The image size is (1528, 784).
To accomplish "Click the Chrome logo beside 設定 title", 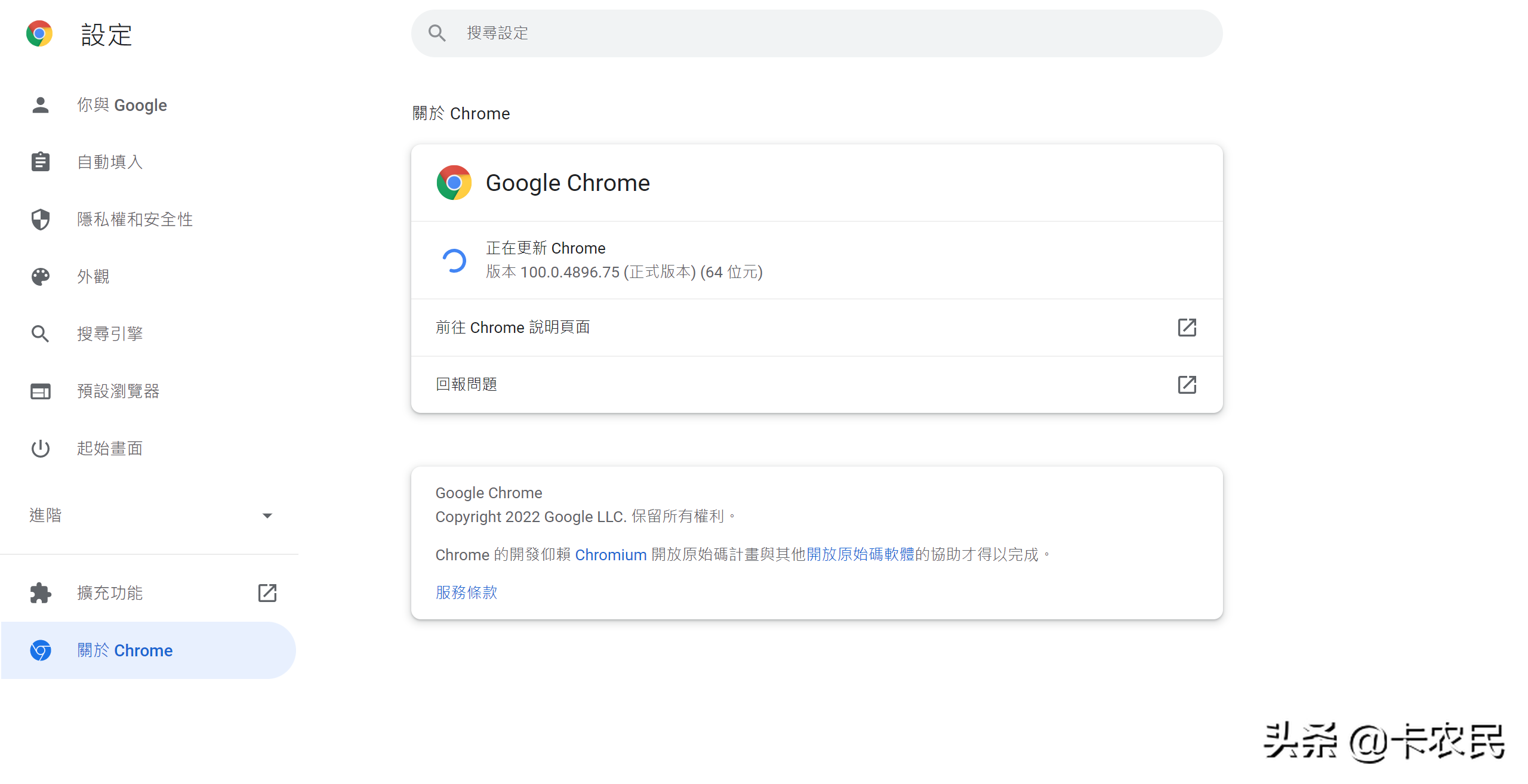I will coord(39,34).
